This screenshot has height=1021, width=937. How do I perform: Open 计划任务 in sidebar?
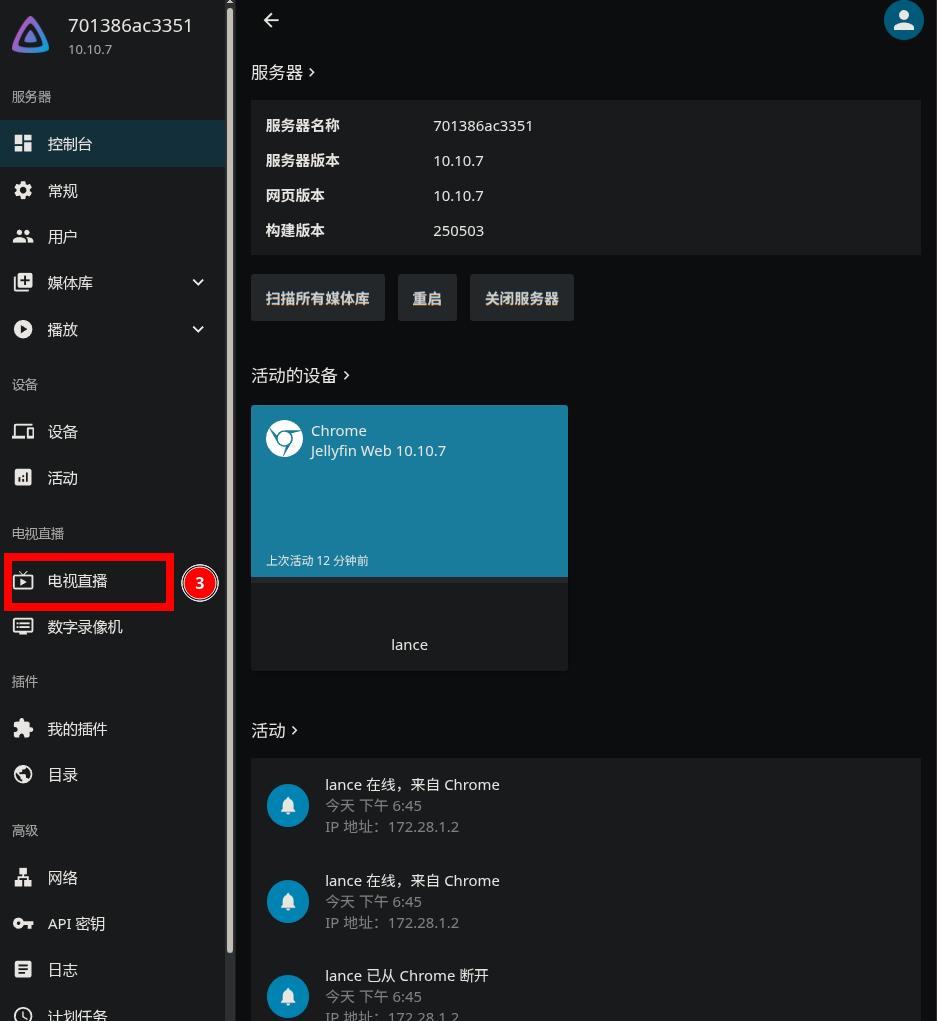click(x=113, y=1013)
